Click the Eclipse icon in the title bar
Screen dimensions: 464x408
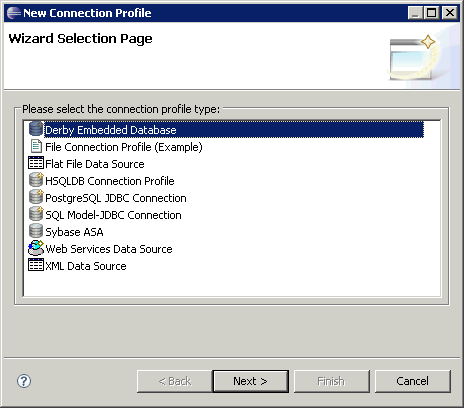(x=14, y=13)
